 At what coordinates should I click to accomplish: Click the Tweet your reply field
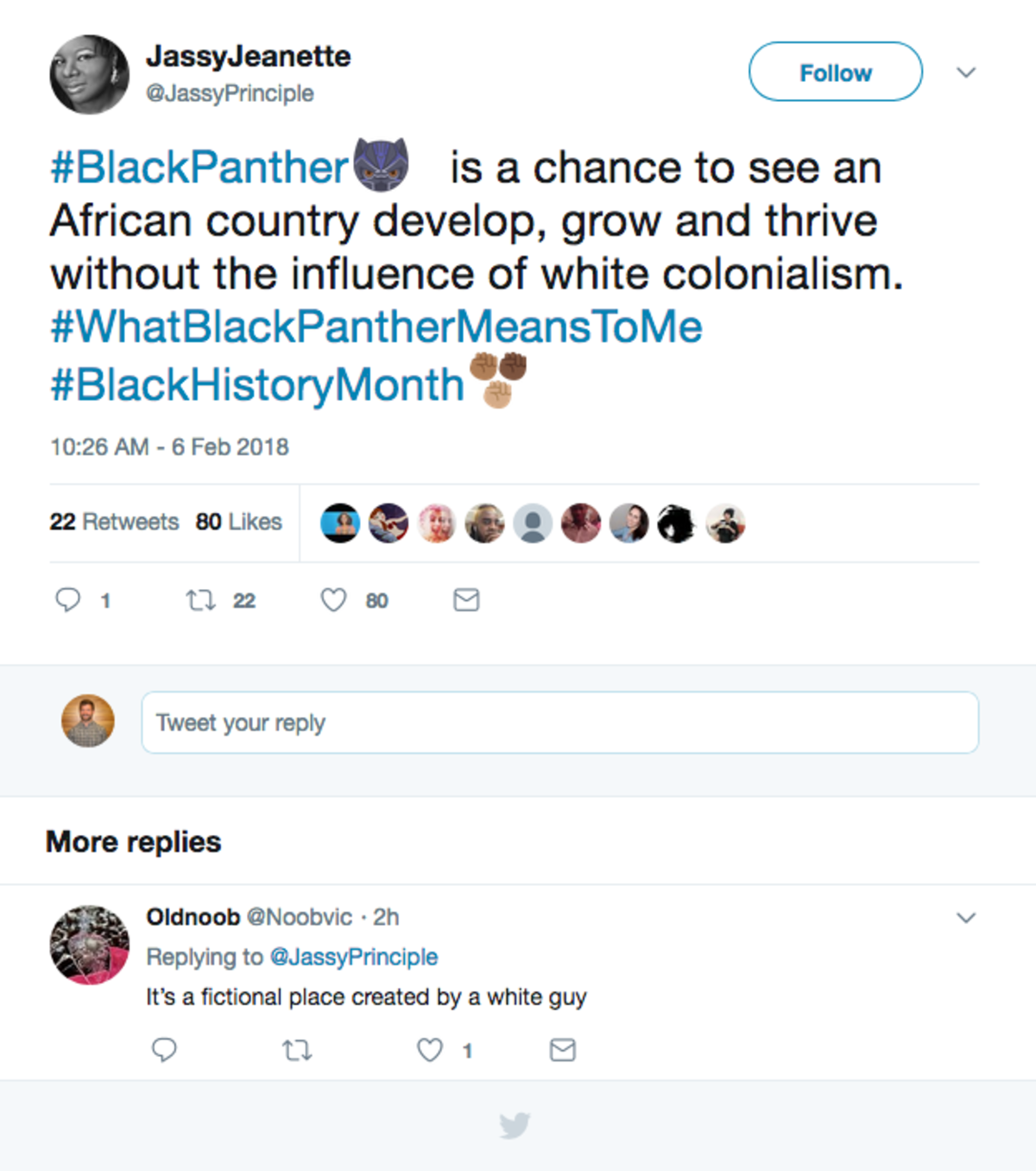coord(559,722)
